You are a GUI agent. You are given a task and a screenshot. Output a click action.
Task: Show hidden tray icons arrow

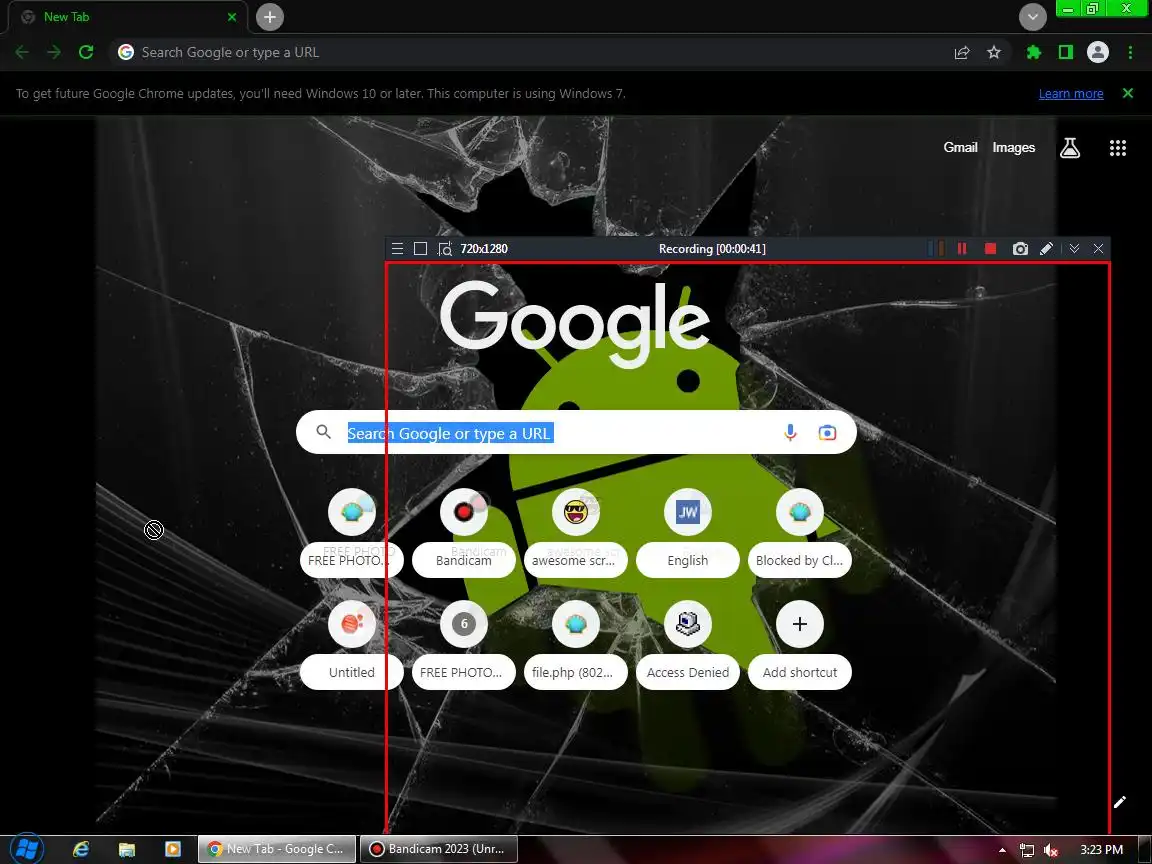tap(1002, 849)
